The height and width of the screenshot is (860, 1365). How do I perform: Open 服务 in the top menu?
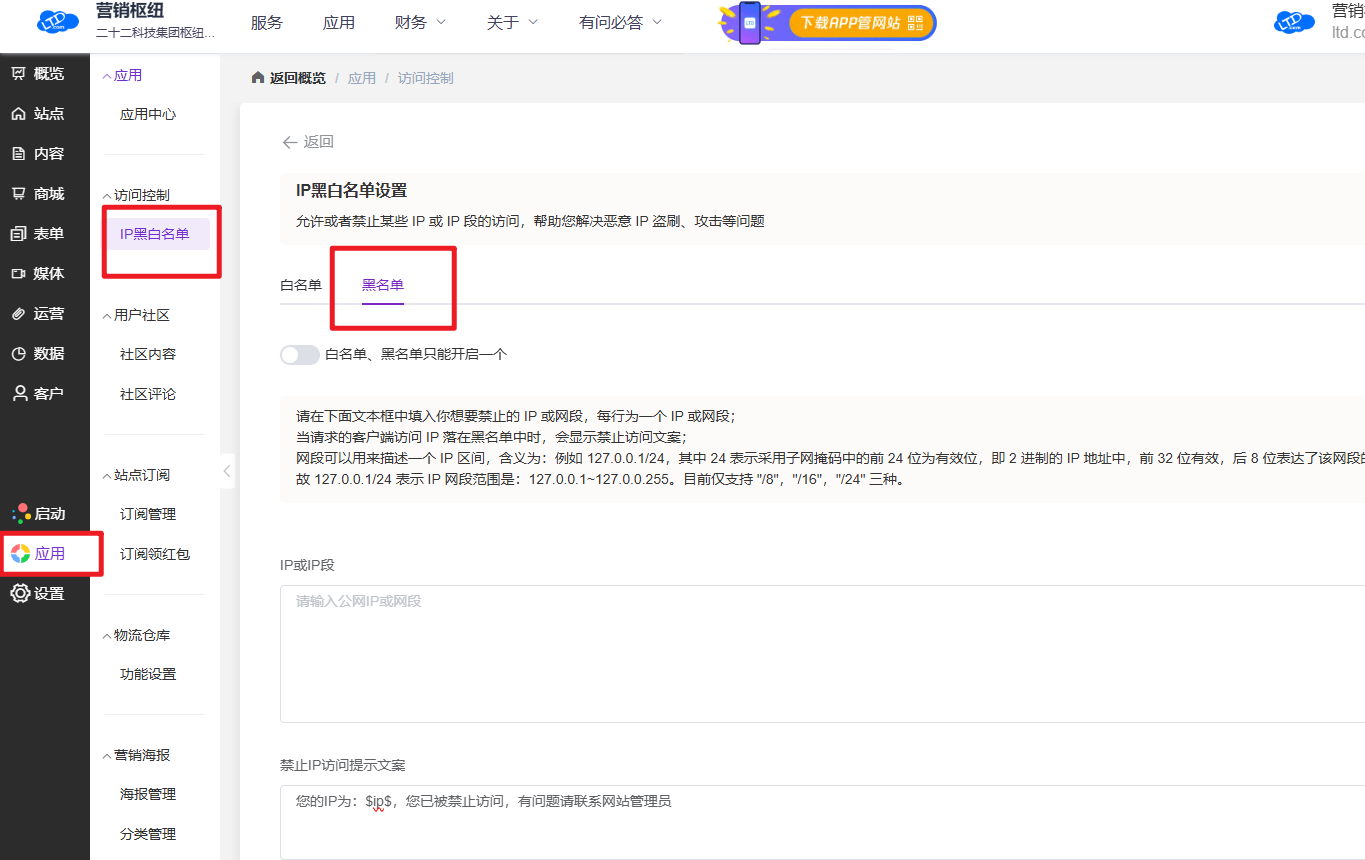point(267,22)
